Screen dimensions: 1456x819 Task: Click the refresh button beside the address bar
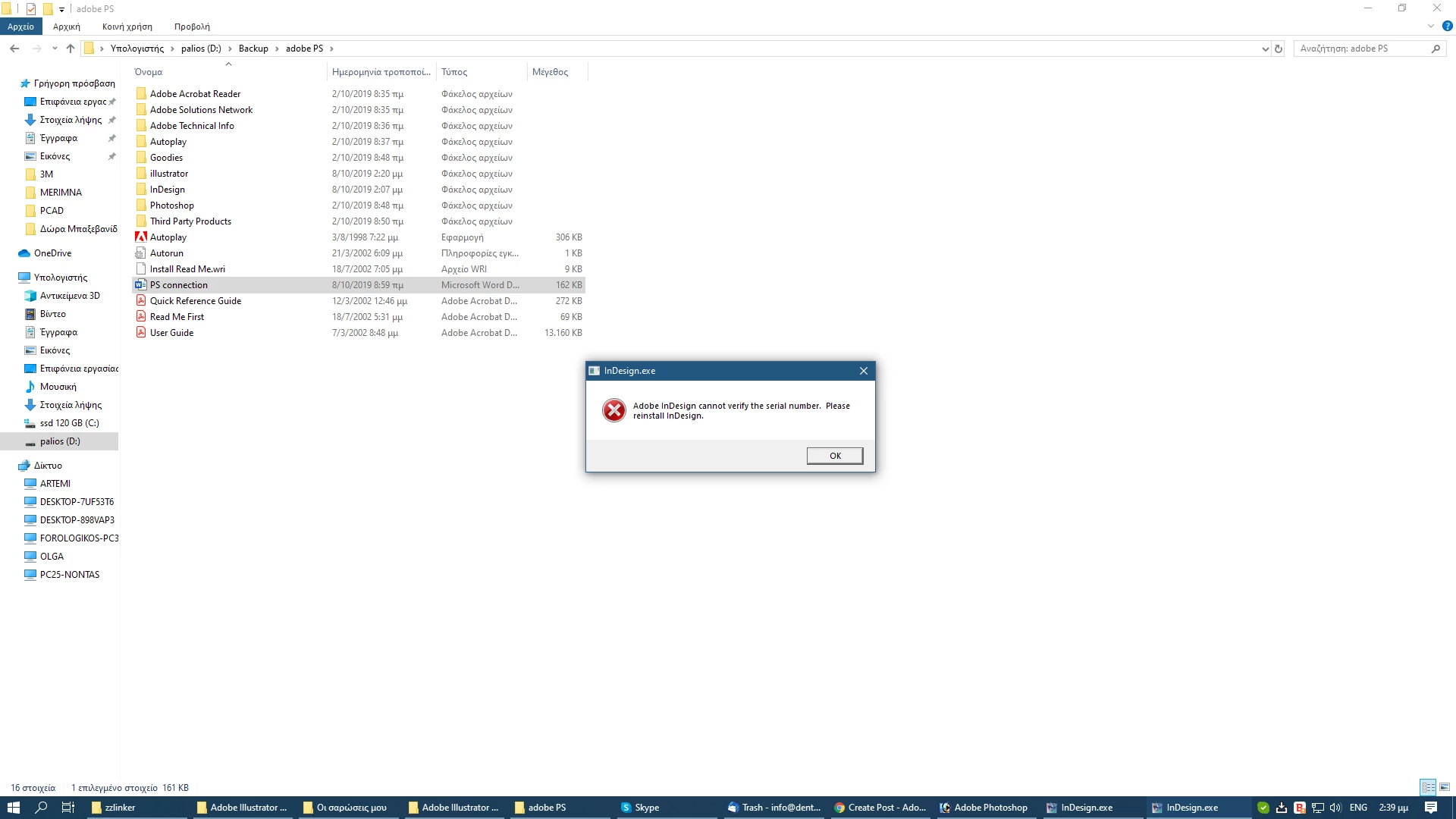coord(1279,49)
